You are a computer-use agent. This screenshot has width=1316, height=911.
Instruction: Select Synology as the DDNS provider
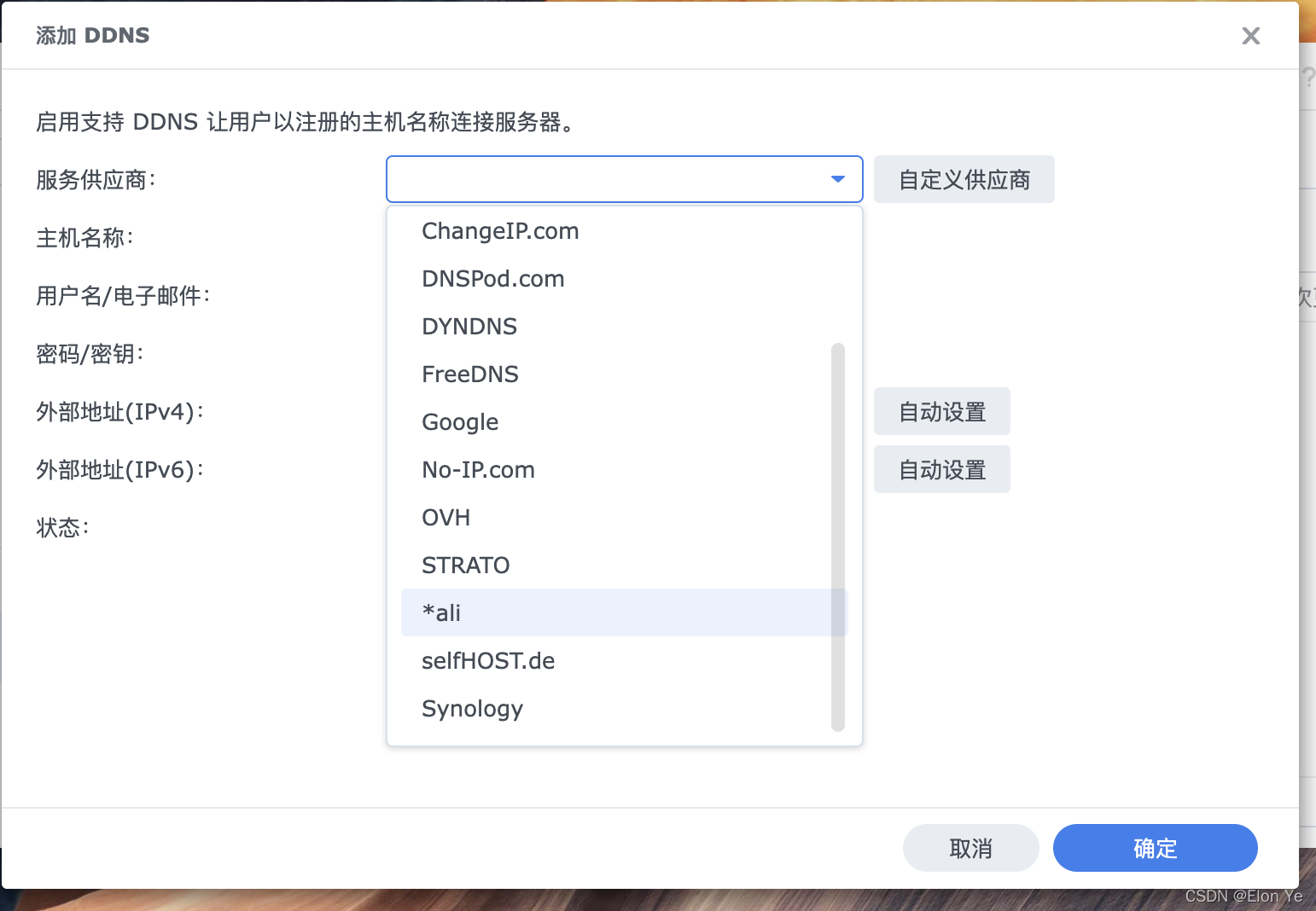[x=472, y=708]
